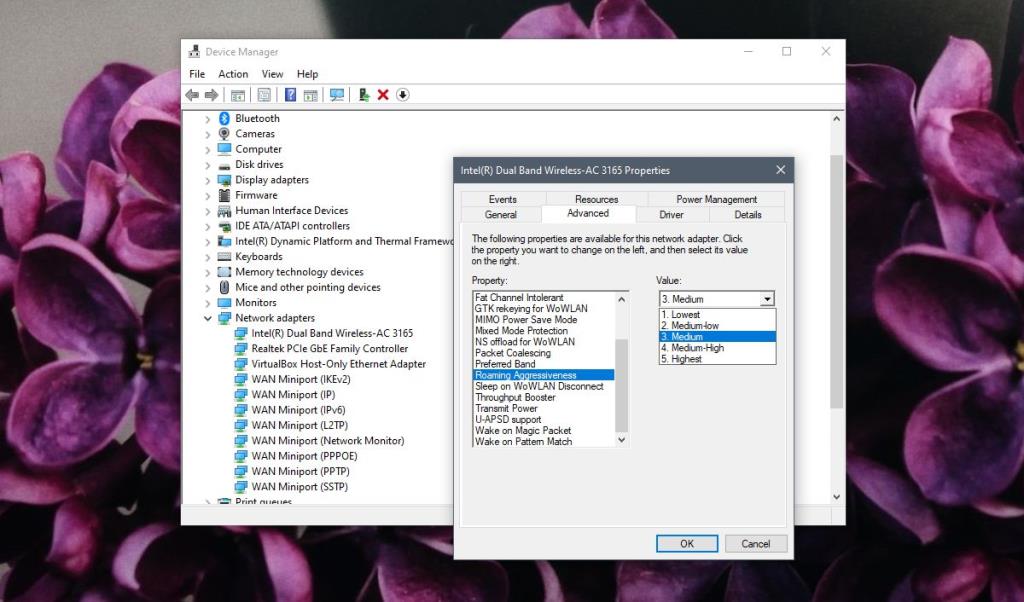
Task: Expand the Bluetooth device category
Action: click(x=208, y=118)
